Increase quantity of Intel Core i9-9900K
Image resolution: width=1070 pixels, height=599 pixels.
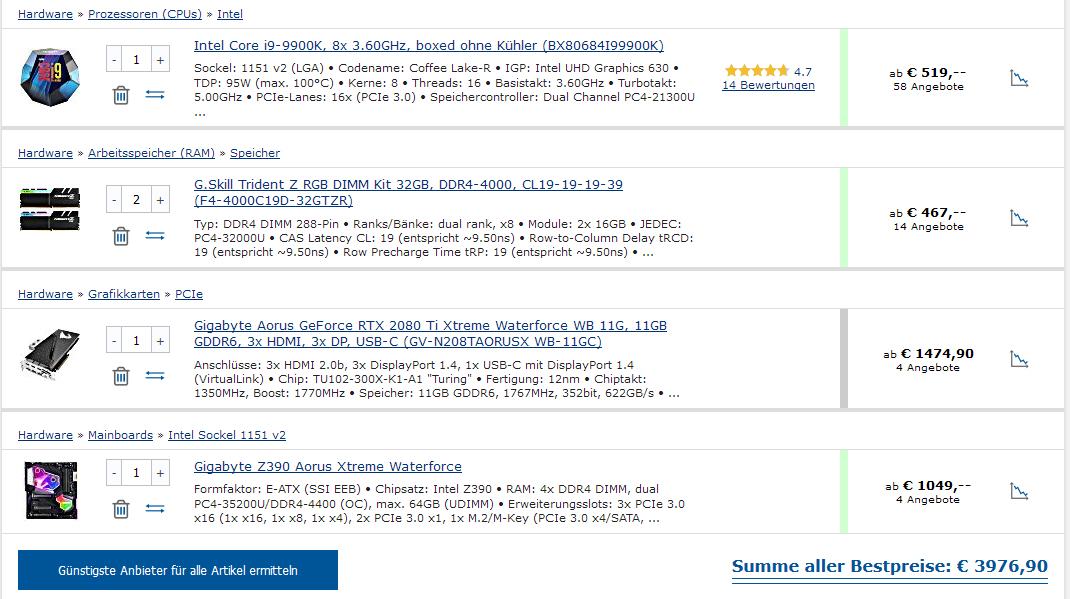click(x=160, y=60)
